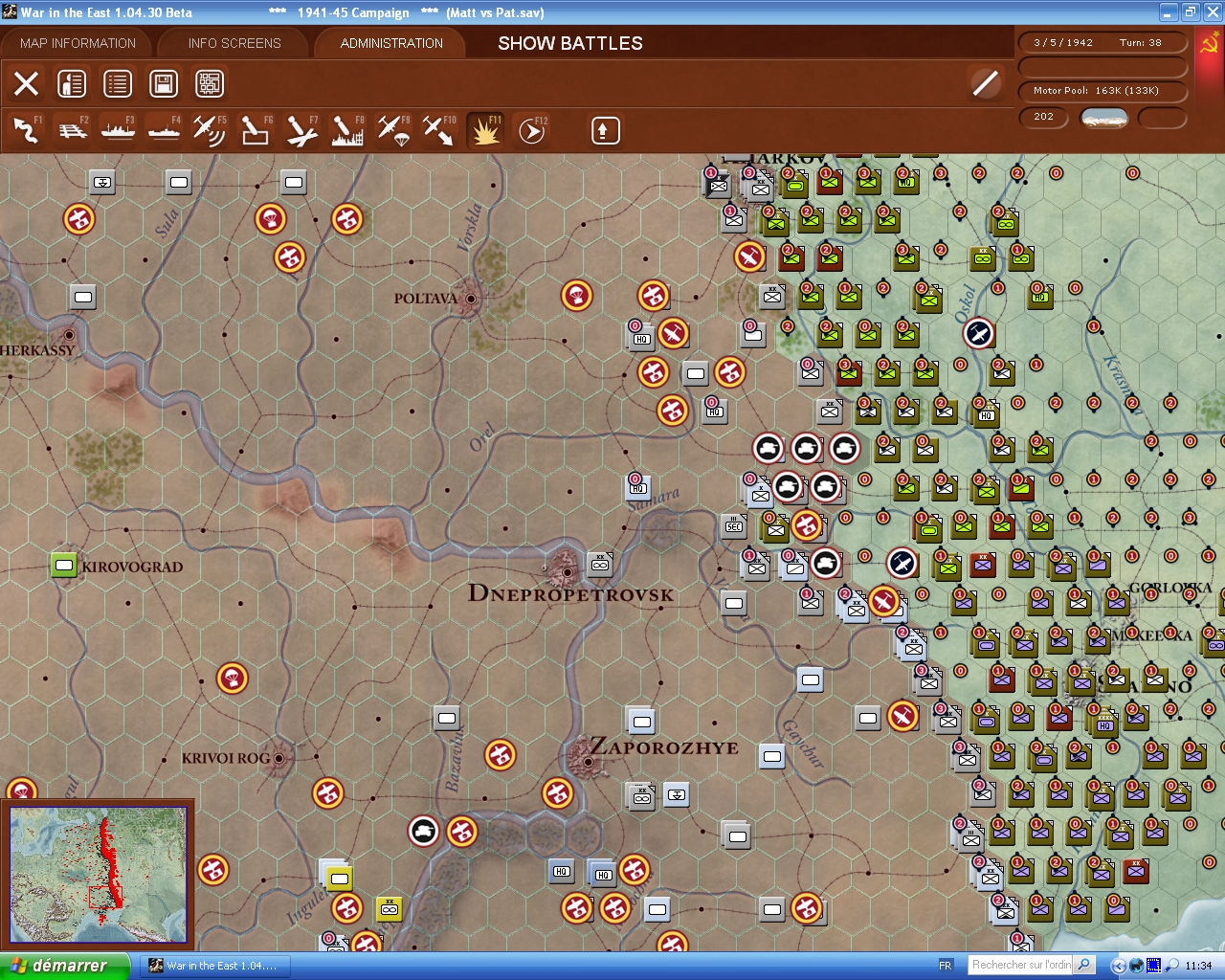1225x980 pixels.
Task: Click the up-arrow toolbar button
Action: point(605,130)
